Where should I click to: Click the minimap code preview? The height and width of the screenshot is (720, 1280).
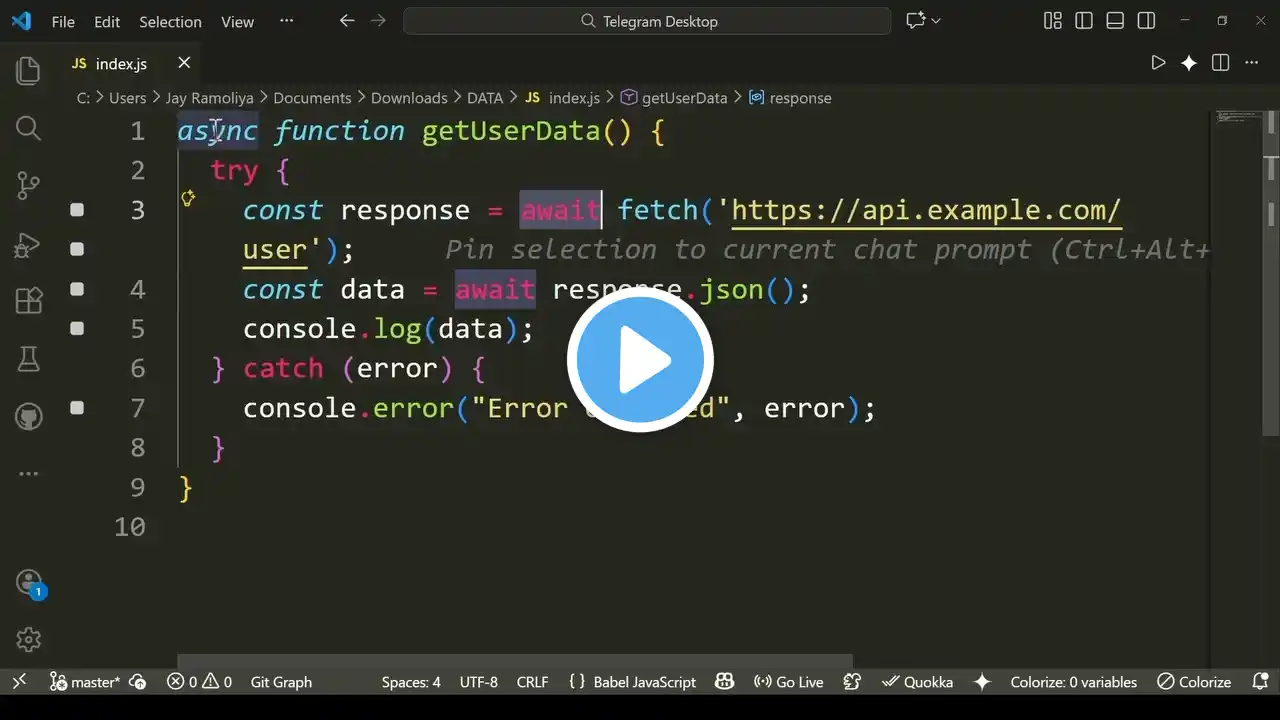pyautogui.click(x=1238, y=117)
